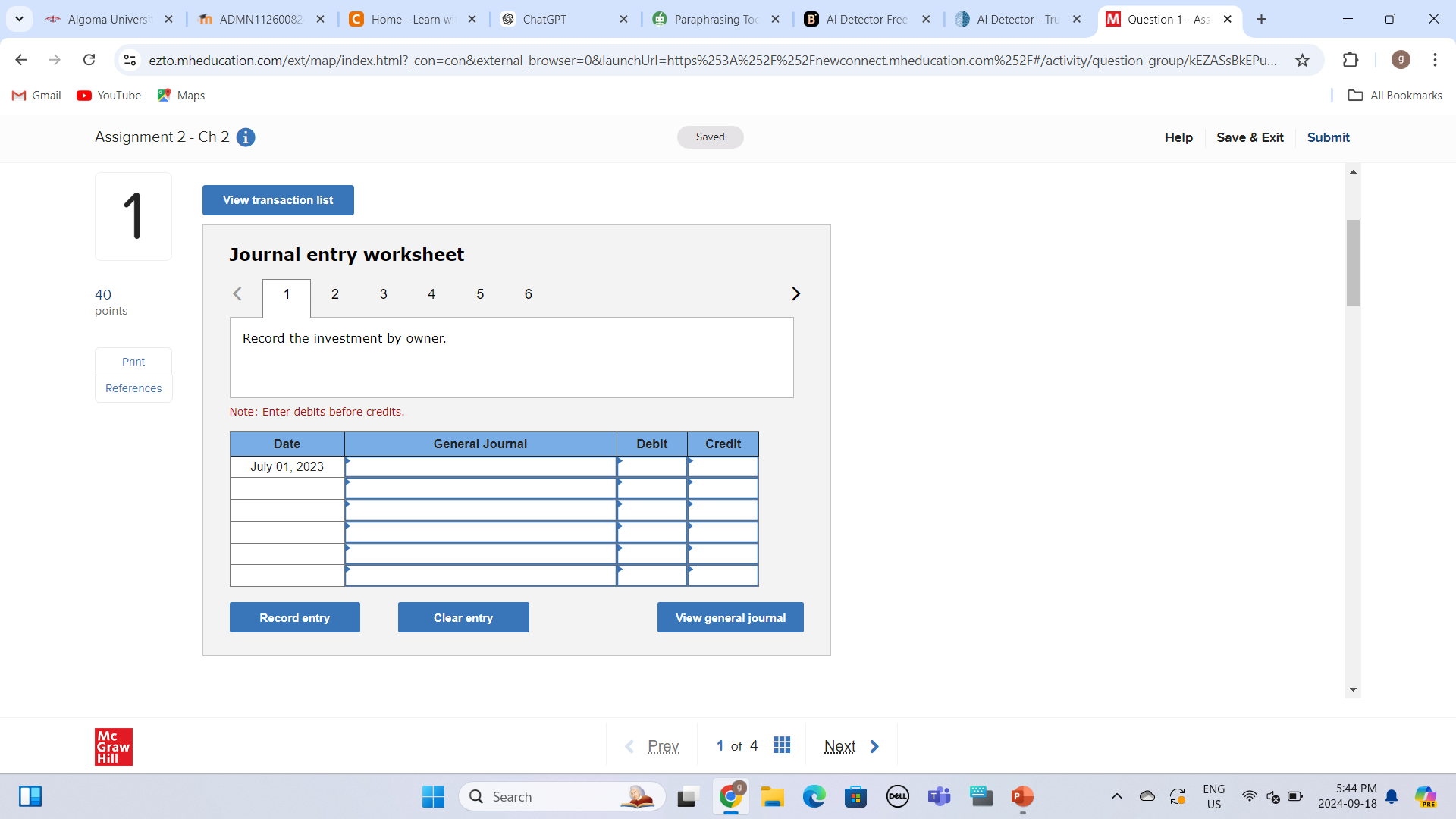Open the first General Journal account dropdown
The width and height of the screenshot is (1456, 819).
(481, 467)
